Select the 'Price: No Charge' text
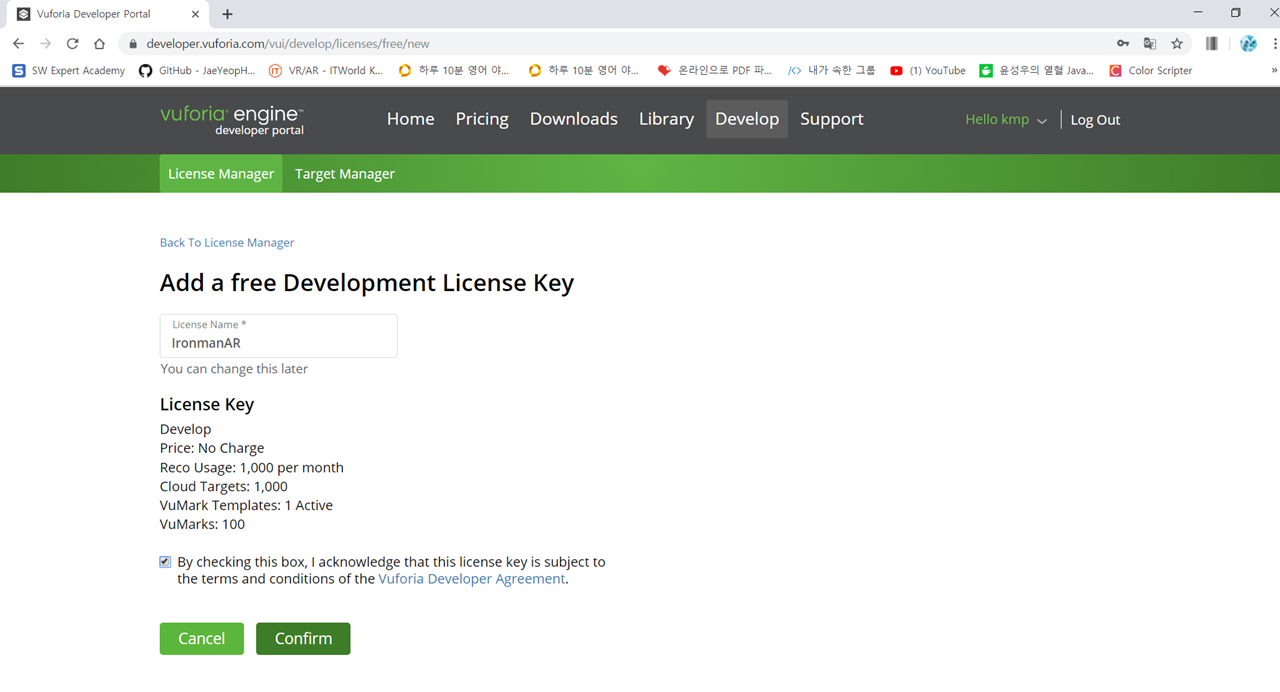 tap(212, 449)
